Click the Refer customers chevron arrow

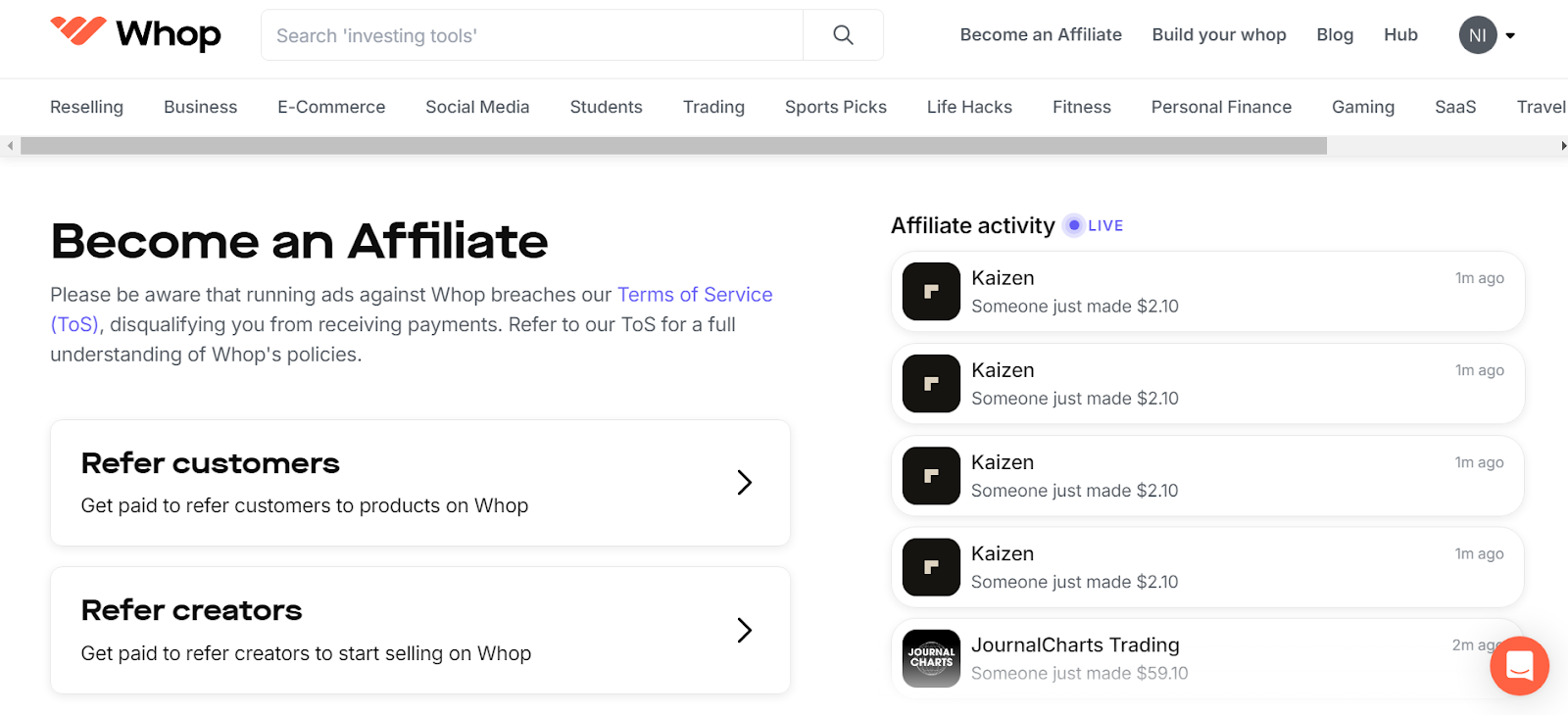click(745, 482)
